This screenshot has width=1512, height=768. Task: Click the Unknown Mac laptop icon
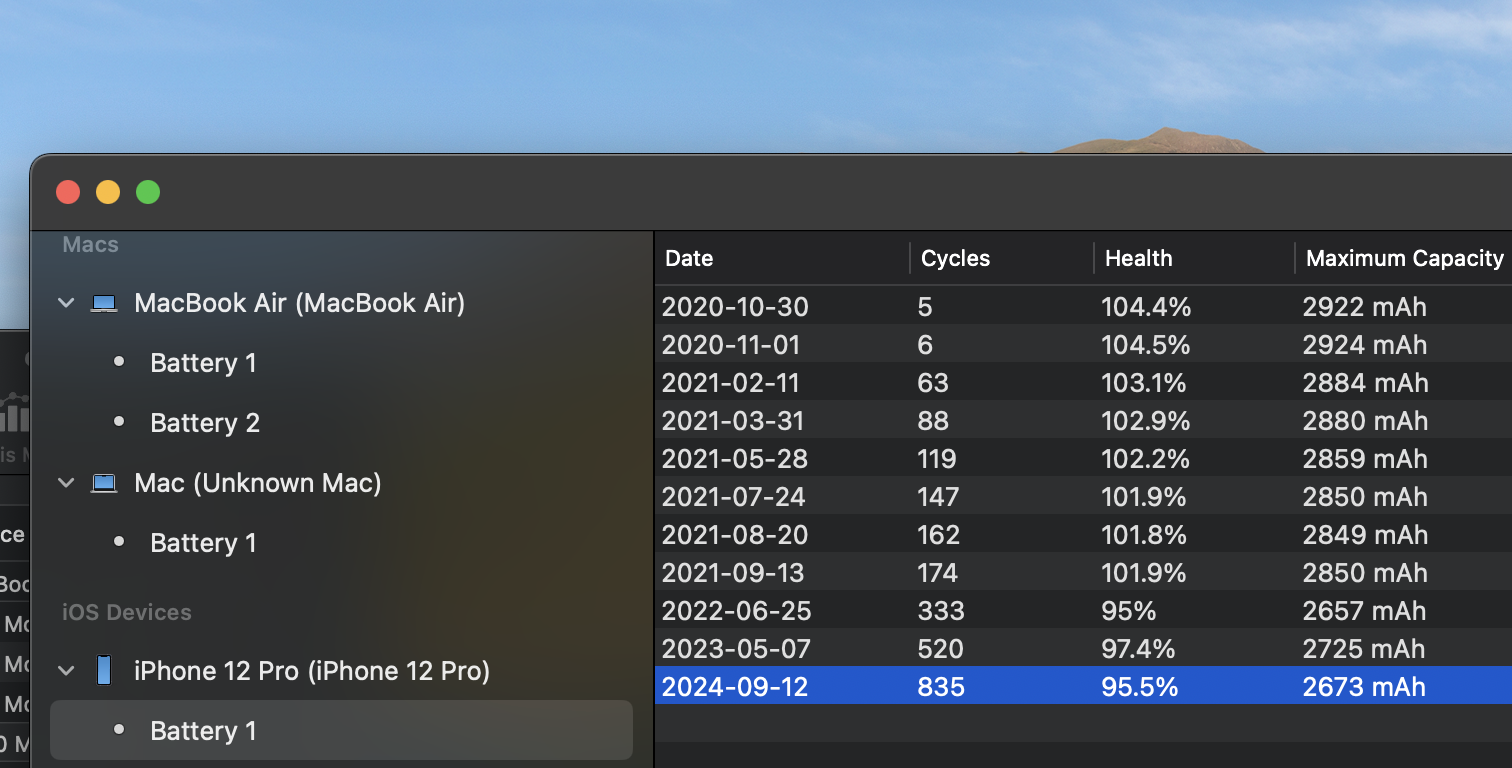tap(104, 483)
